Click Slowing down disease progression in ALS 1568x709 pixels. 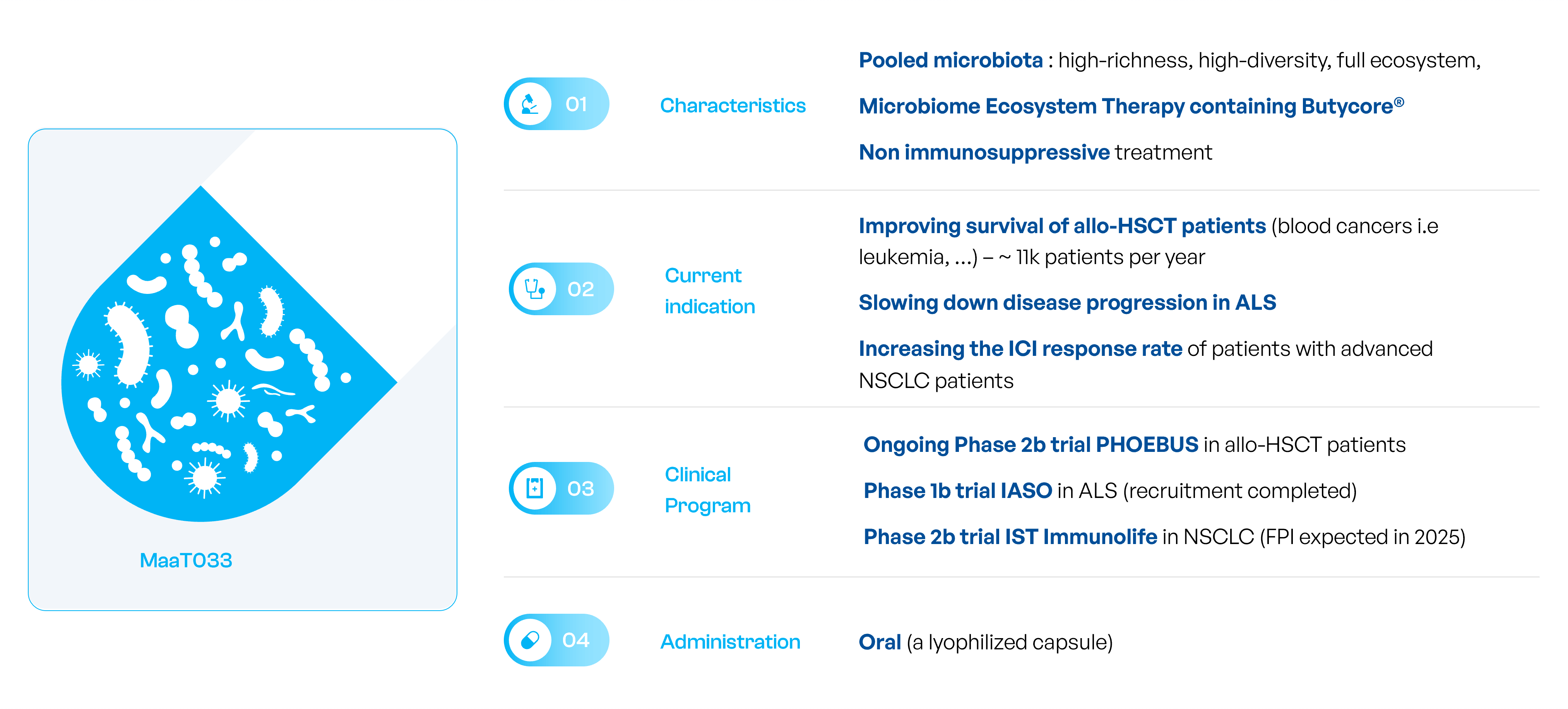click(1066, 302)
